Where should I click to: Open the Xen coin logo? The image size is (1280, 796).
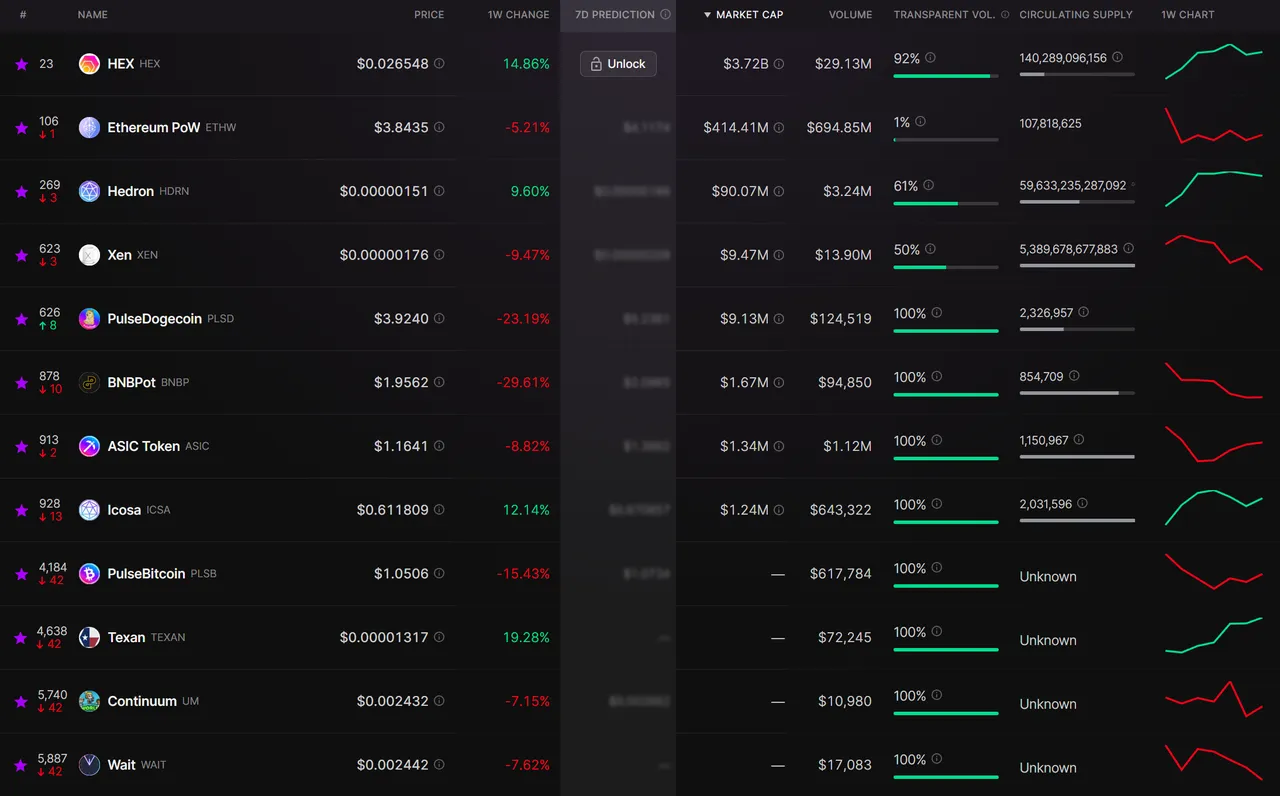tap(89, 255)
